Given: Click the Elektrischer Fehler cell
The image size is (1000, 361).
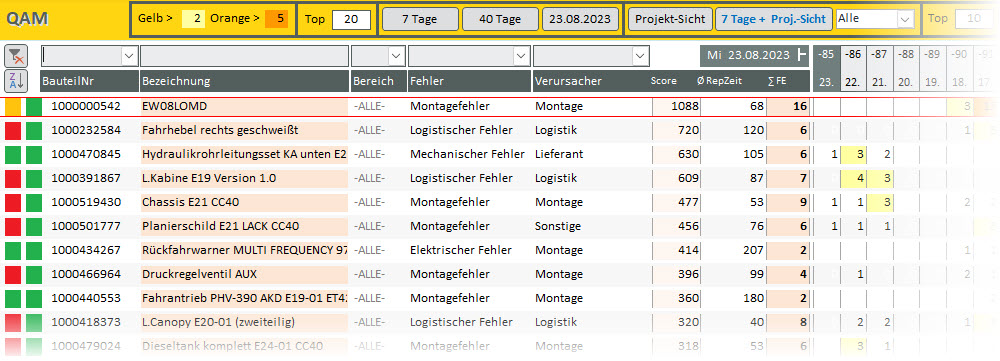Looking at the screenshot, I should pos(461,251).
